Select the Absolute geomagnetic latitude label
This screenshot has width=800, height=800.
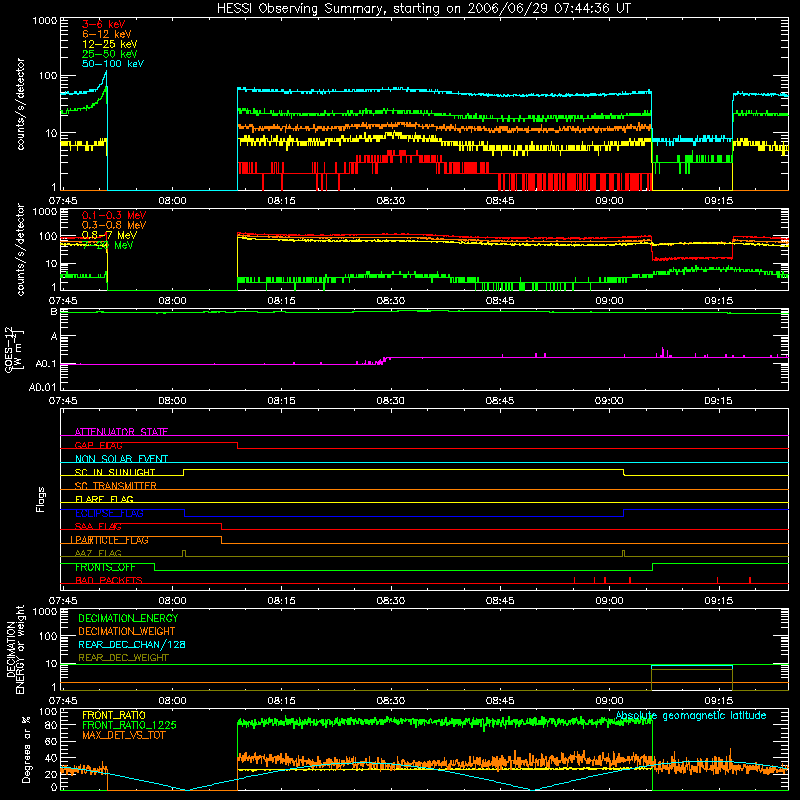pos(691,716)
